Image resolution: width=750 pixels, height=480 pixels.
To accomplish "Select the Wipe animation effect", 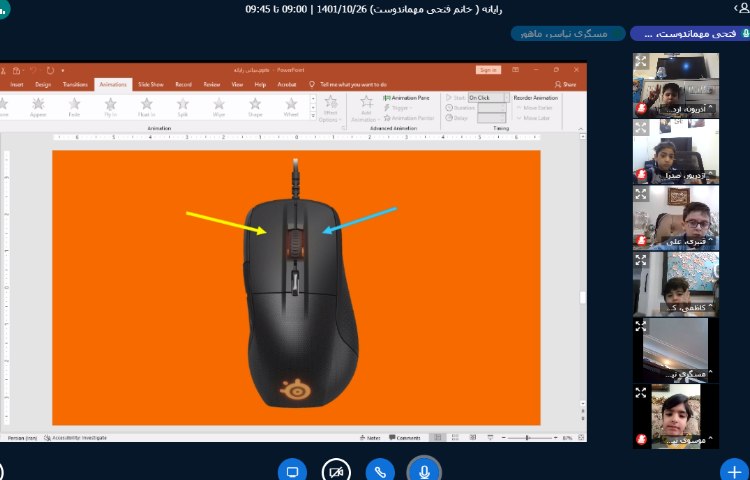I will [218, 107].
